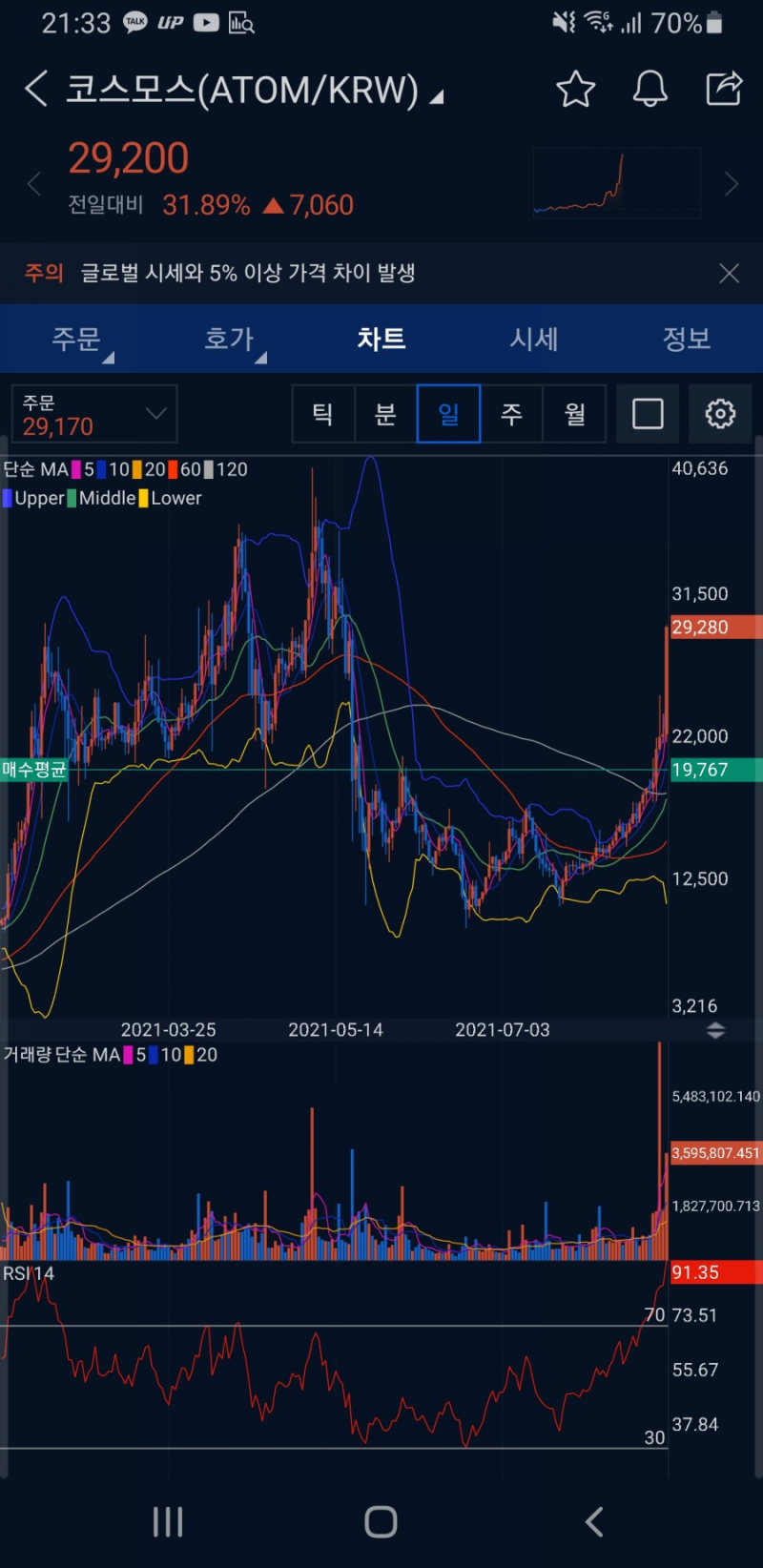The height and width of the screenshot is (1568, 763).
Task: Open the 시세 tab
Action: coord(534,339)
